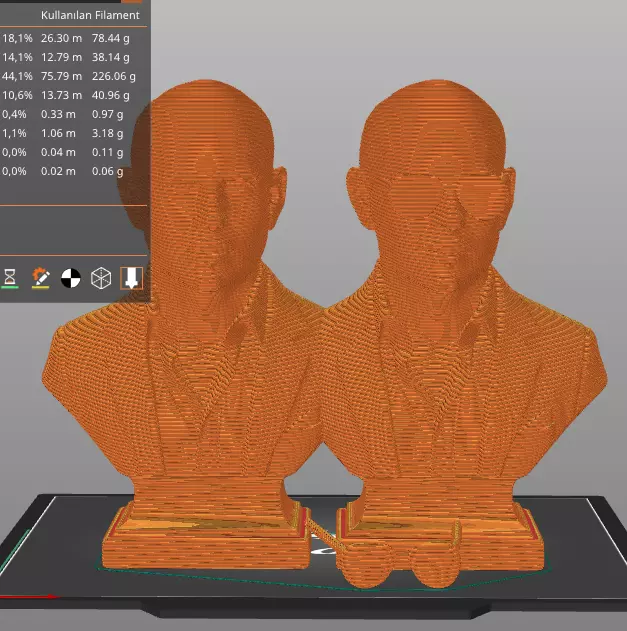Select the 78.44 g weight value

[x=111, y=38]
